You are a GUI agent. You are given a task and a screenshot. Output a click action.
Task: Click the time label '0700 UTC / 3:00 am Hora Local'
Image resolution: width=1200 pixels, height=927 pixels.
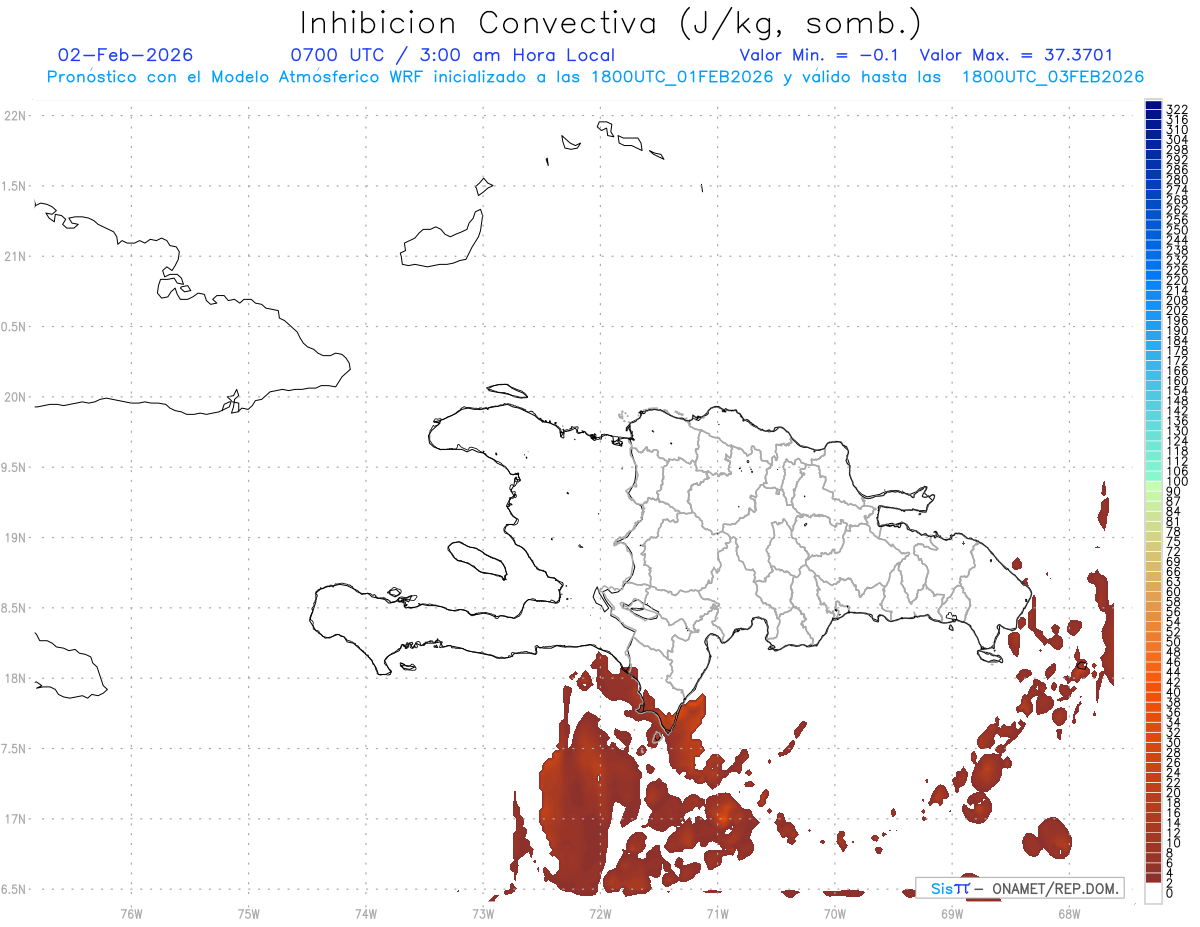(x=453, y=55)
